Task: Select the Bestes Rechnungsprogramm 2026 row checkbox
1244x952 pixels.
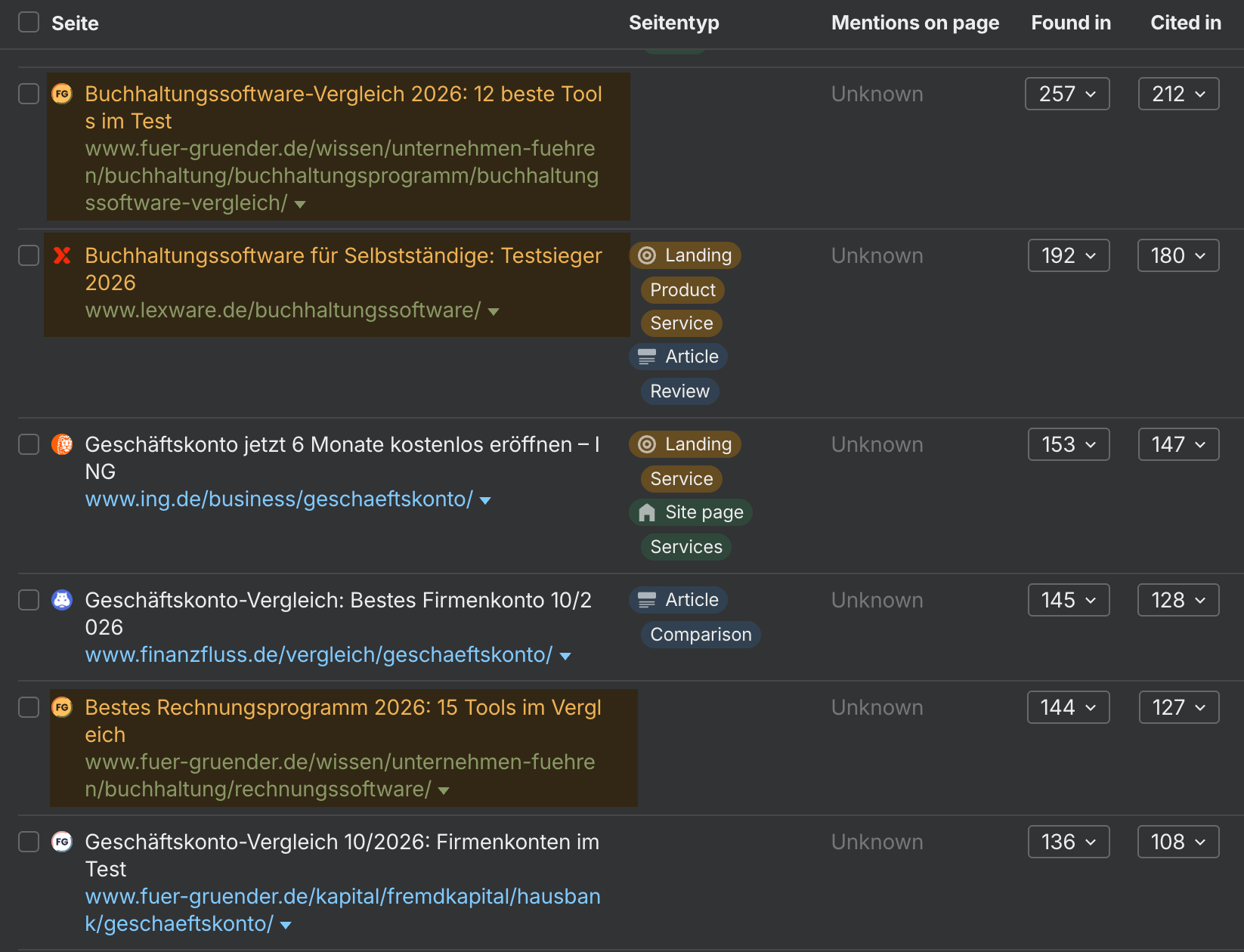Action: pos(29,707)
